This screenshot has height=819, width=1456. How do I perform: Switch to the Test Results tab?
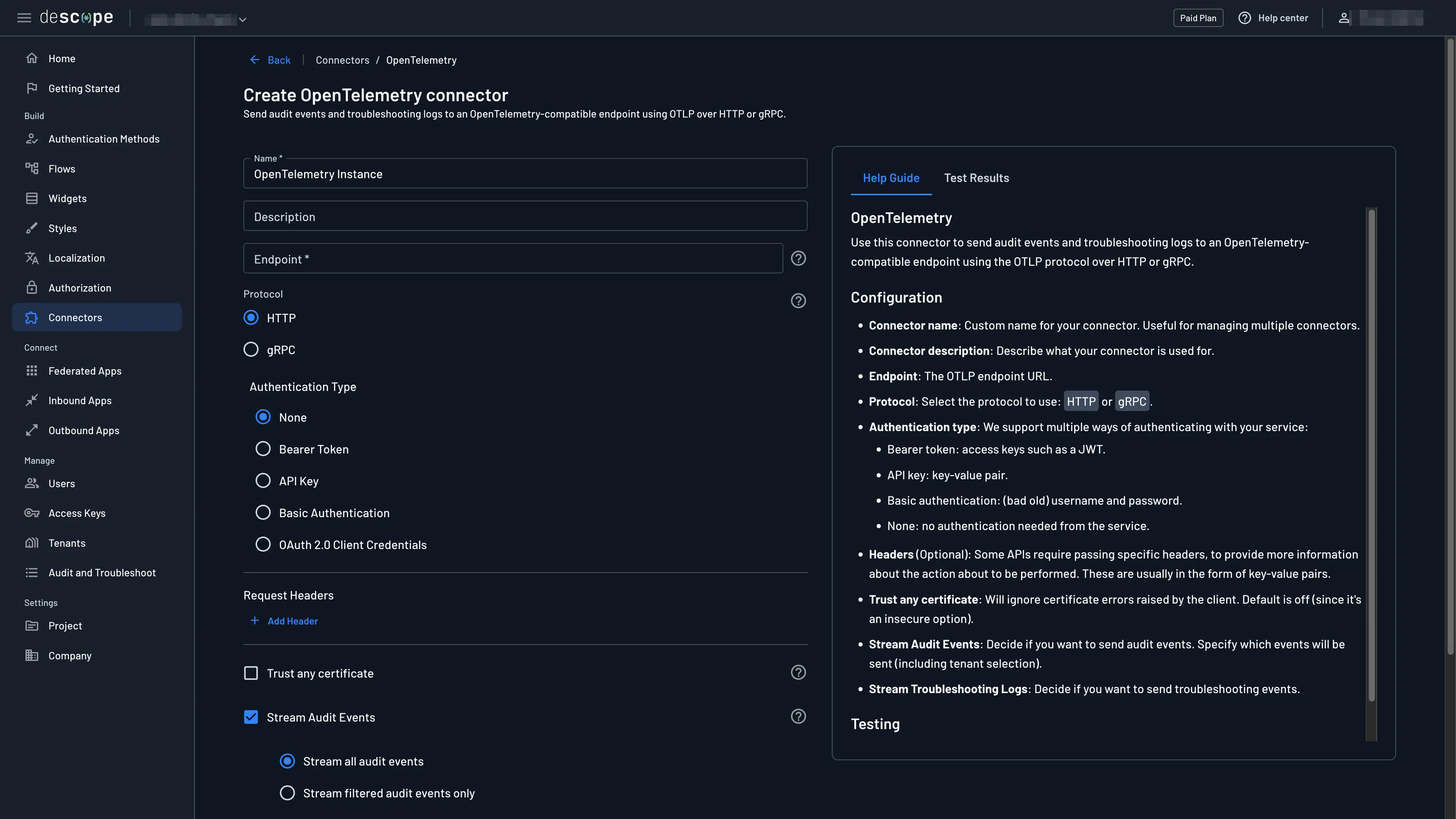(x=976, y=178)
